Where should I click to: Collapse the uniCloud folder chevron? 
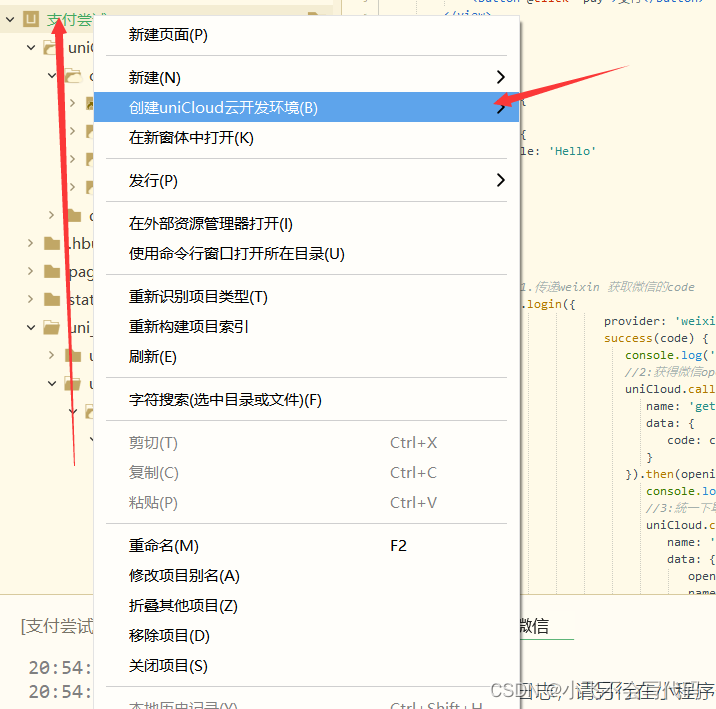[x=31, y=47]
